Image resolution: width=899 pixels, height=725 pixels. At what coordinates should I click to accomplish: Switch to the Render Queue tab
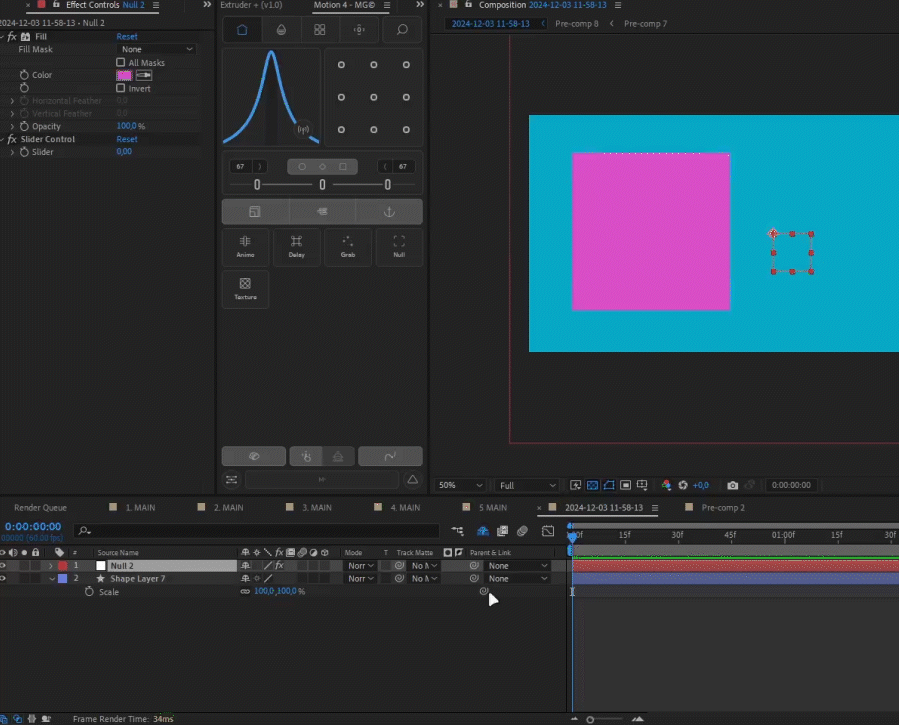point(40,508)
